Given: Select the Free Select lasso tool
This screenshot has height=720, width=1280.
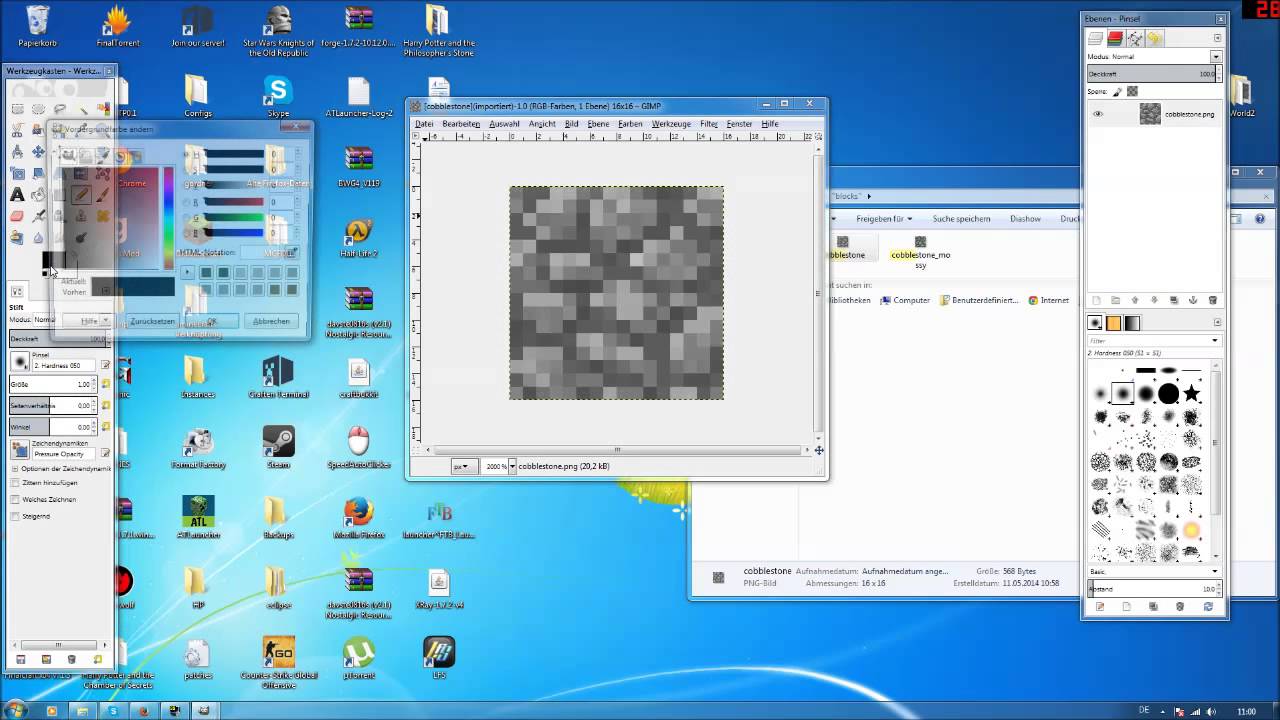Looking at the screenshot, I should (x=60, y=109).
